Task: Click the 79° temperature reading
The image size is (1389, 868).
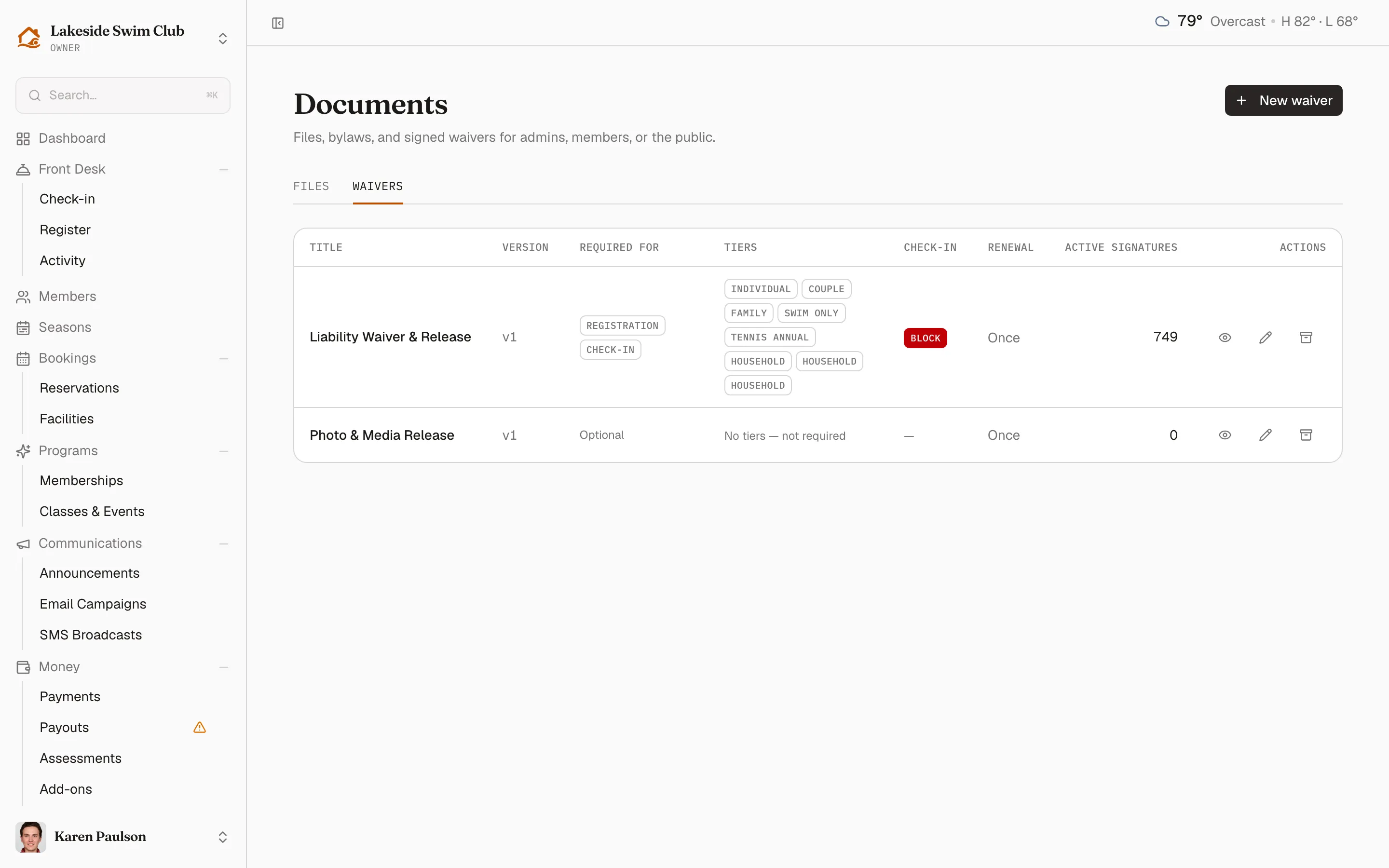Action: pos(1189,21)
